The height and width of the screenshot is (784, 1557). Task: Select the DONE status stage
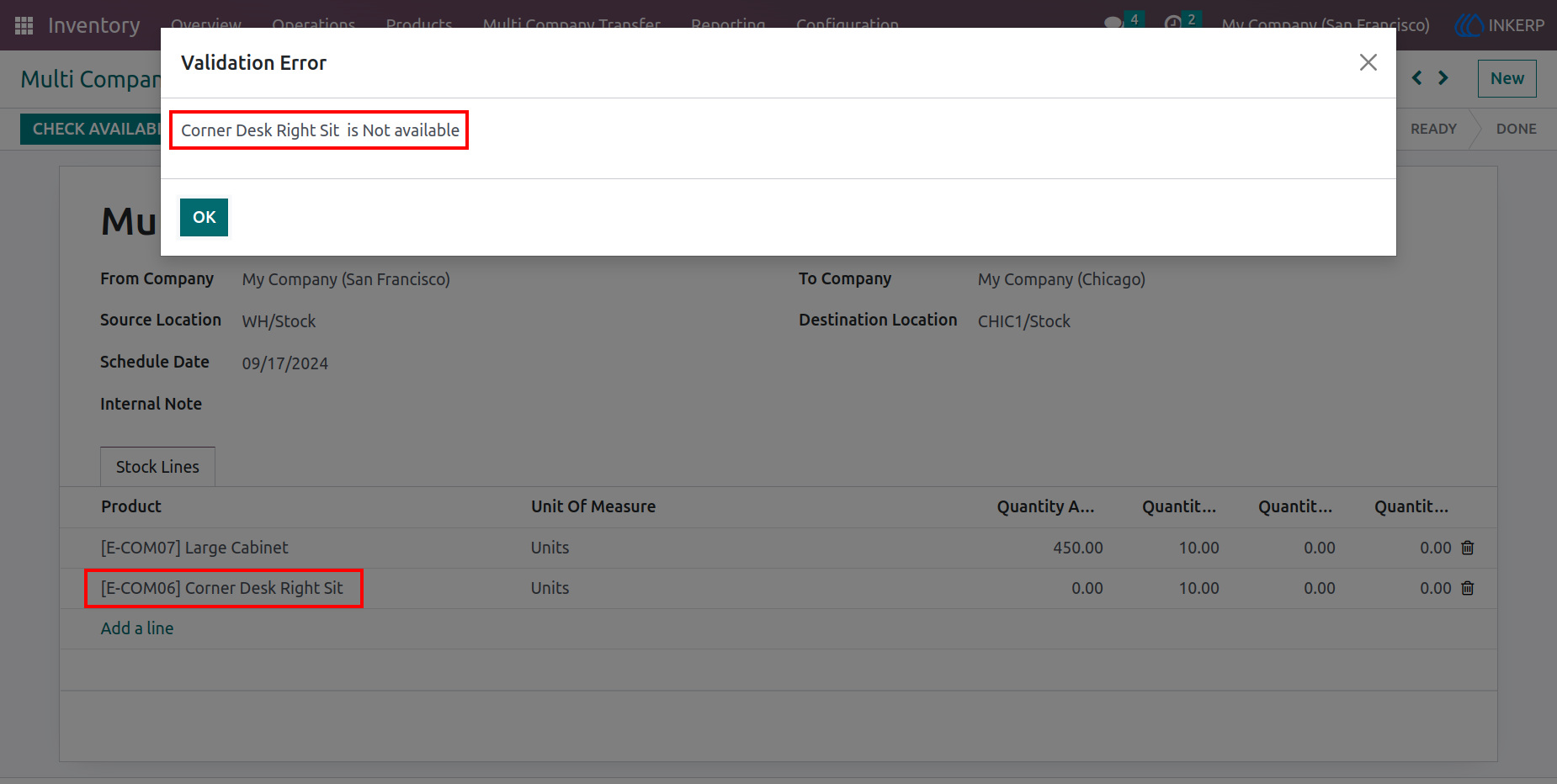click(1516, 129)
